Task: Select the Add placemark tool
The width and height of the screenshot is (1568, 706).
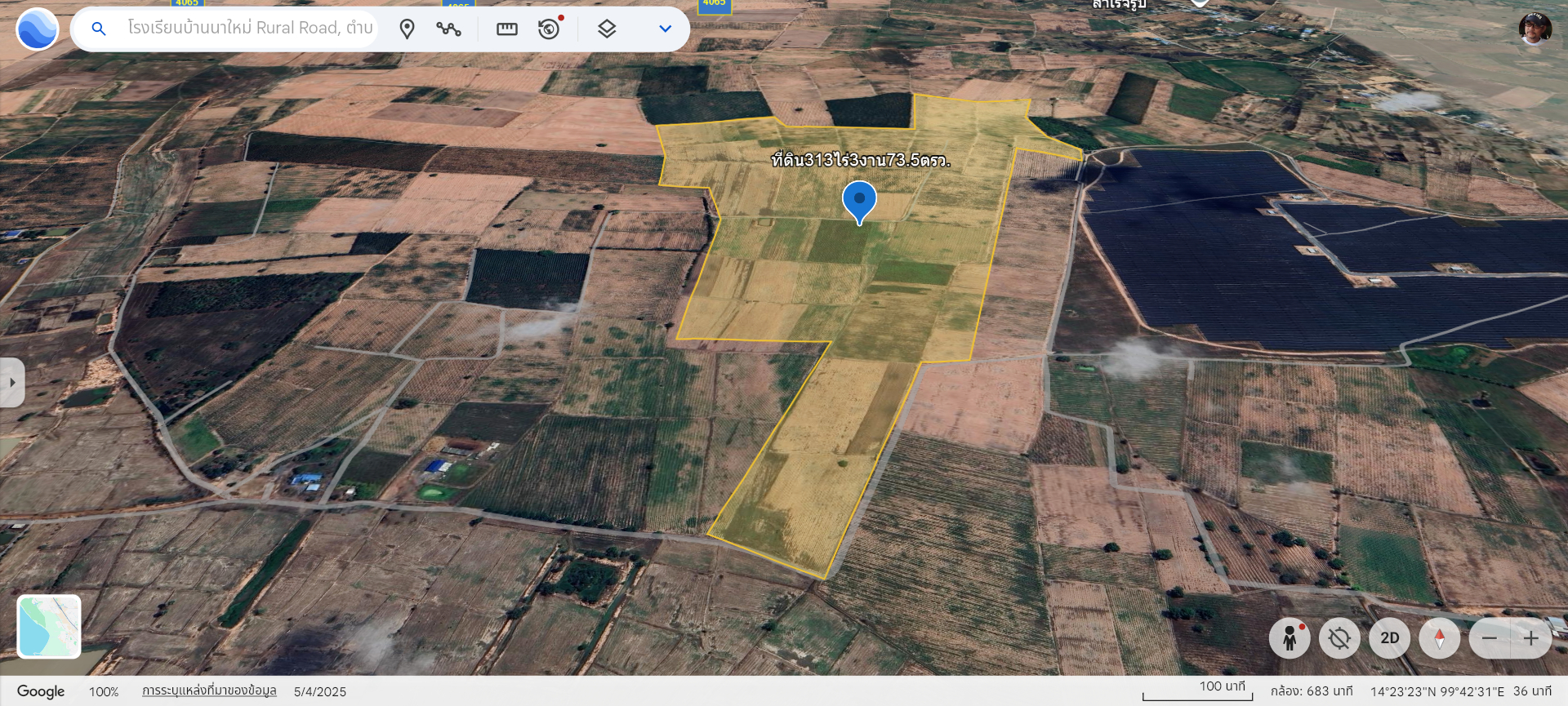Action: click(x=407, y=29)
